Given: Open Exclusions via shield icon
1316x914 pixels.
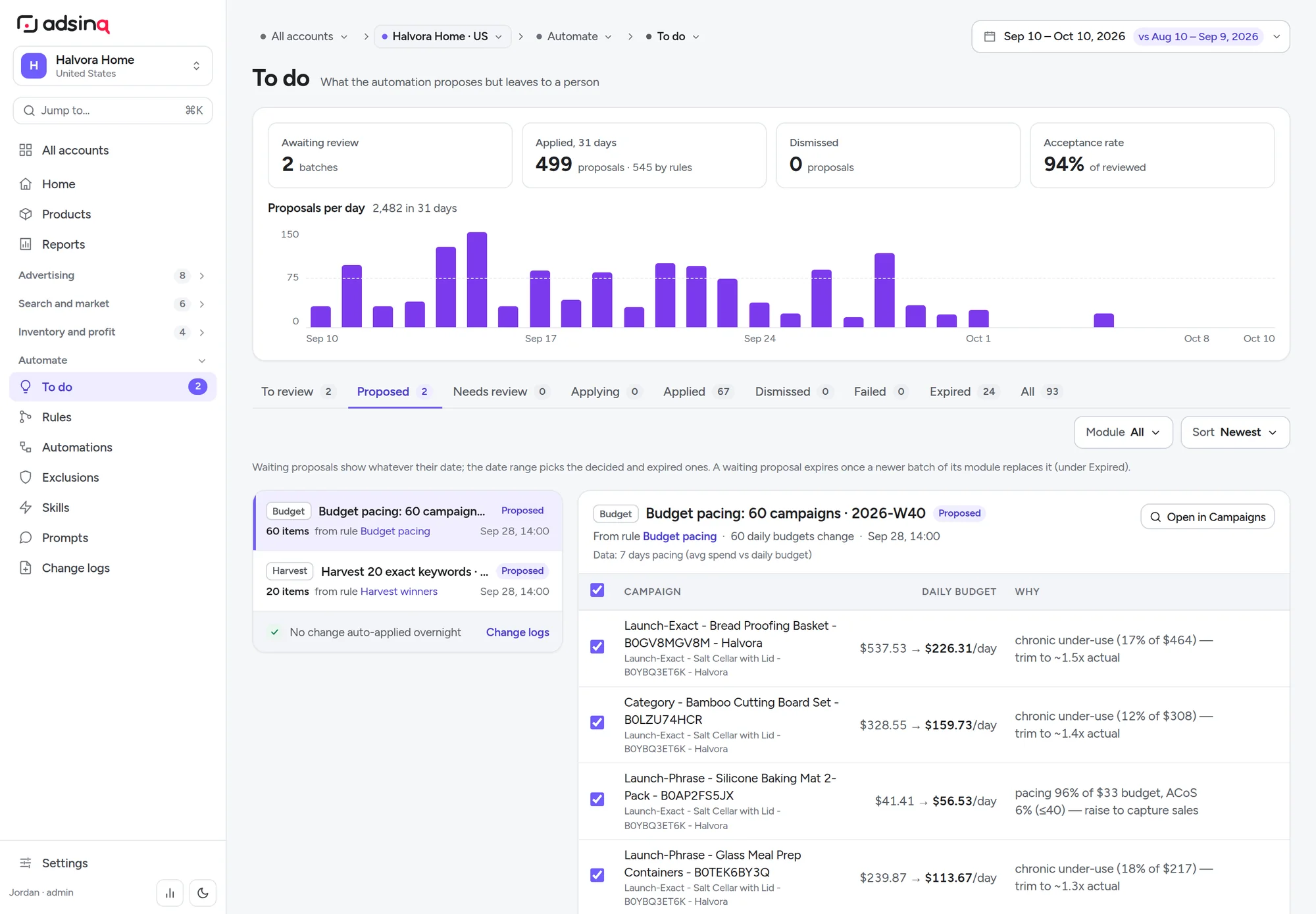Looking at the screenshot, I should point(26,477).
